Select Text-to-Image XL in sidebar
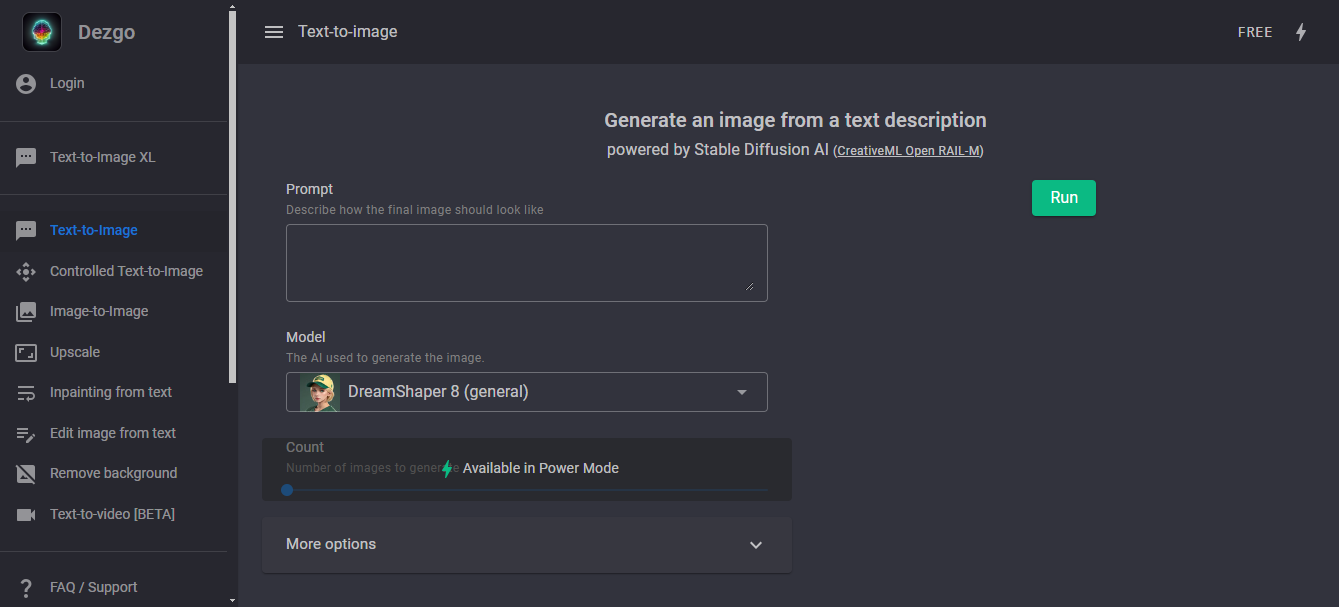Screen dimensions: 1339x607 click(x=102, y=158)
